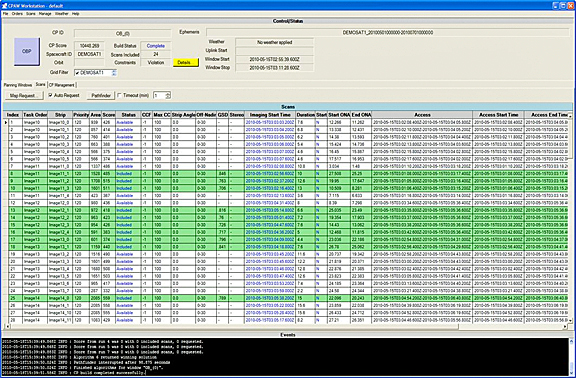Select the strip cell Image10_0
This screenshot has height=378, width=576.
60,122
